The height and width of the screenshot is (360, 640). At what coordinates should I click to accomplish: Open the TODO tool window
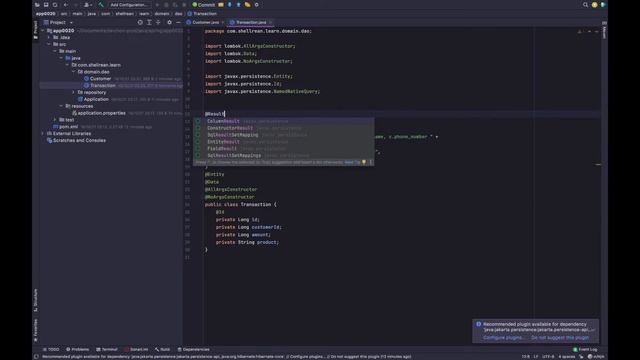pyautogui.click(x=51, y=349)
